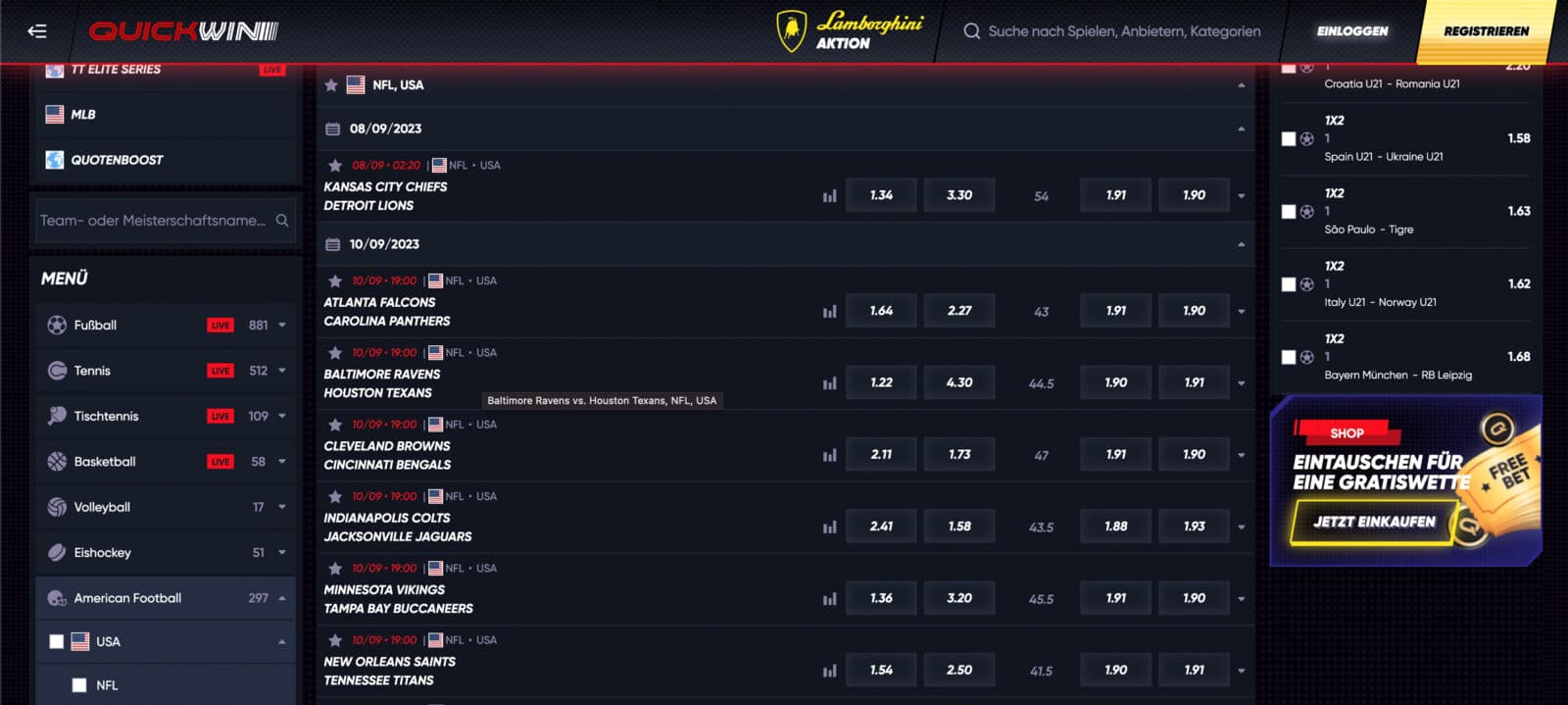Collapse the 08/09/2023 date group
The height and width of the screenshot is (705, 1568).
(1242, 128)
